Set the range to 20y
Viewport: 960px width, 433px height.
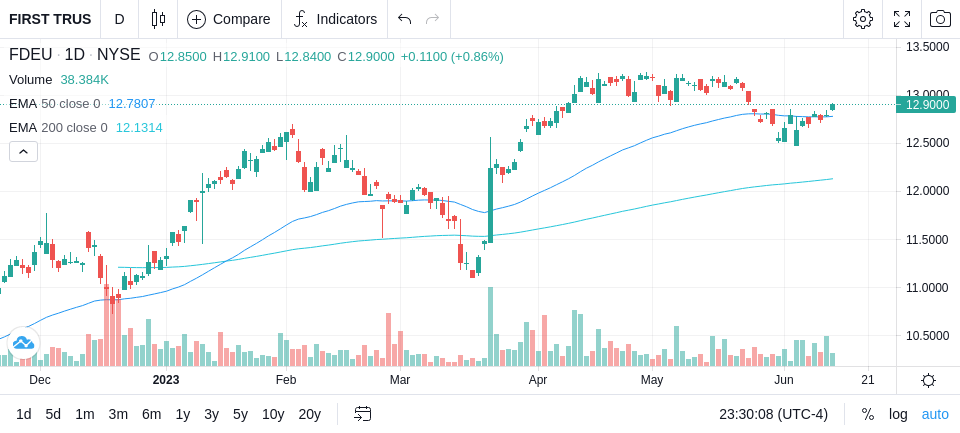pos(310,415)
